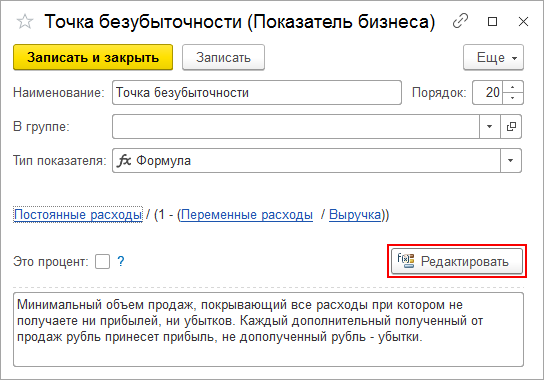
Task: Close the Точка безубыточности window
Action: coord(523,22)
